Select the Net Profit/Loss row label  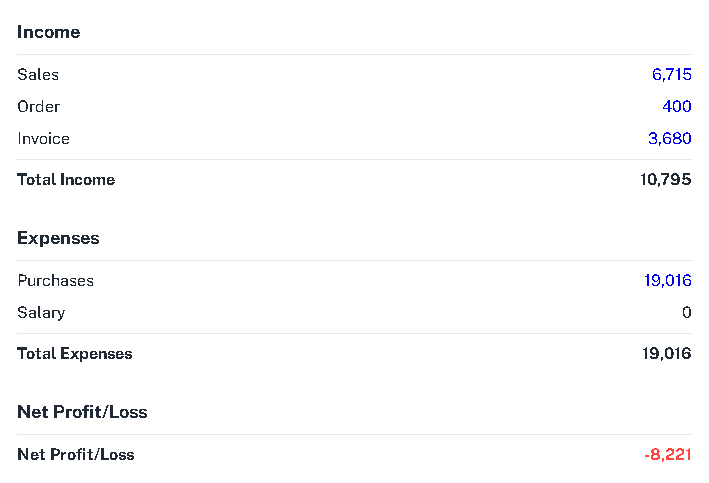pos(76,455)
